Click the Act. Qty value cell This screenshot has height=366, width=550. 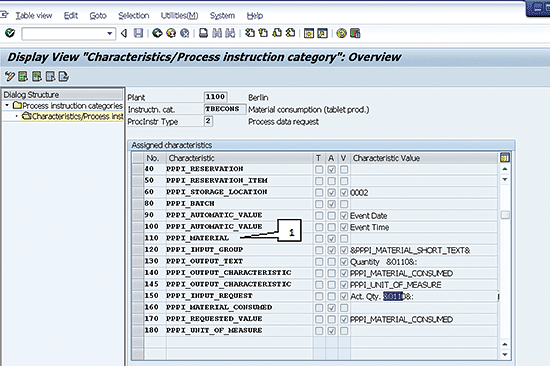coord(424,296)
